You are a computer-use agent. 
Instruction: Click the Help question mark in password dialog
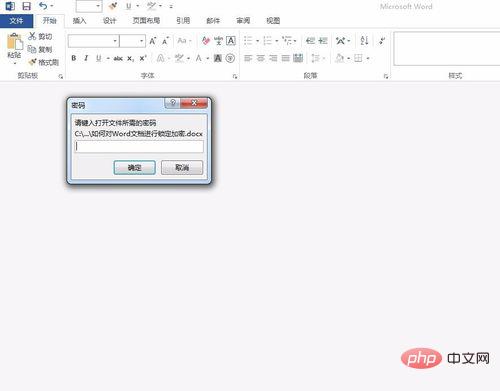[x=173, y=103]
